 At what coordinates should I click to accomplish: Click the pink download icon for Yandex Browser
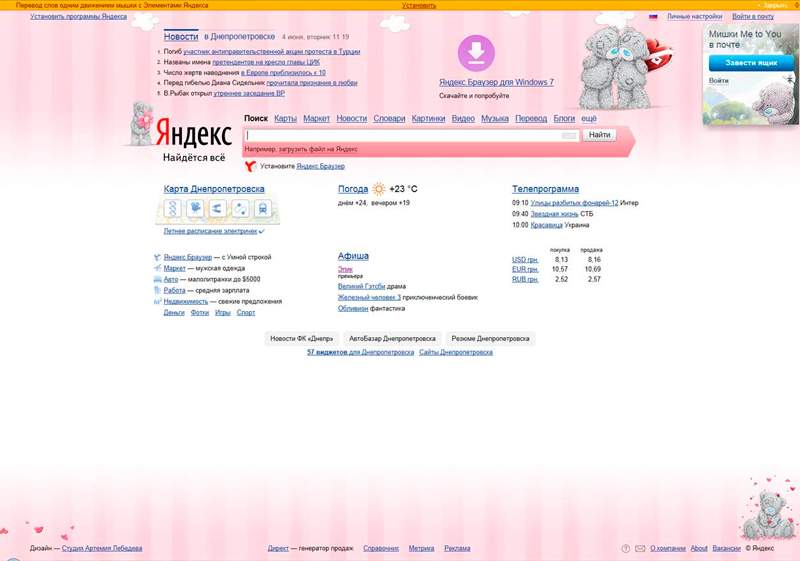click(x=476, y=53)
